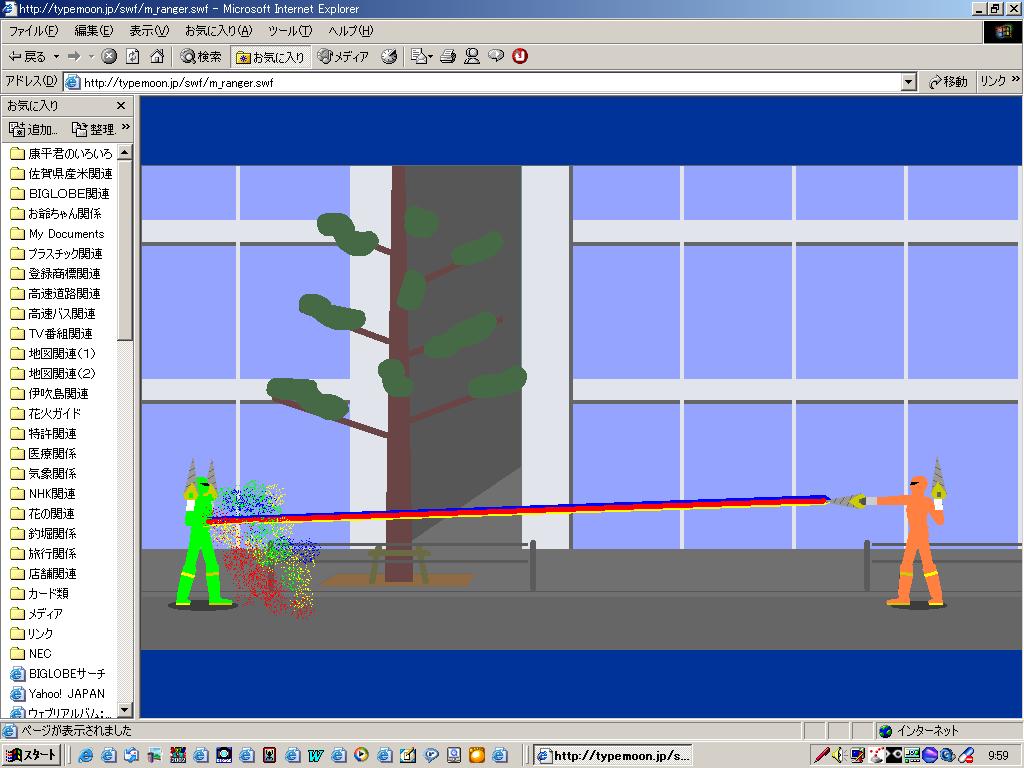
Task: Click the address bar URL field
Action: tap(483, 82)
